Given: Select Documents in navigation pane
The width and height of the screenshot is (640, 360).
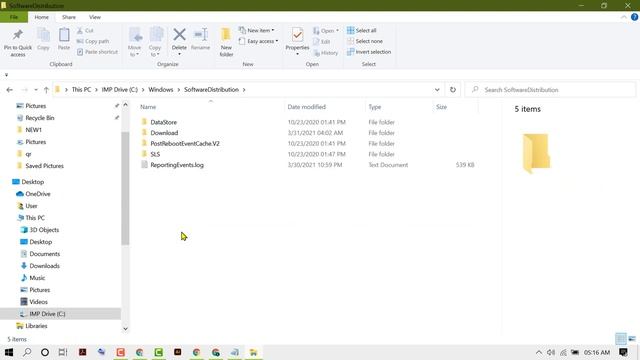Looking at the screenshot, I should tap(44, 254).
